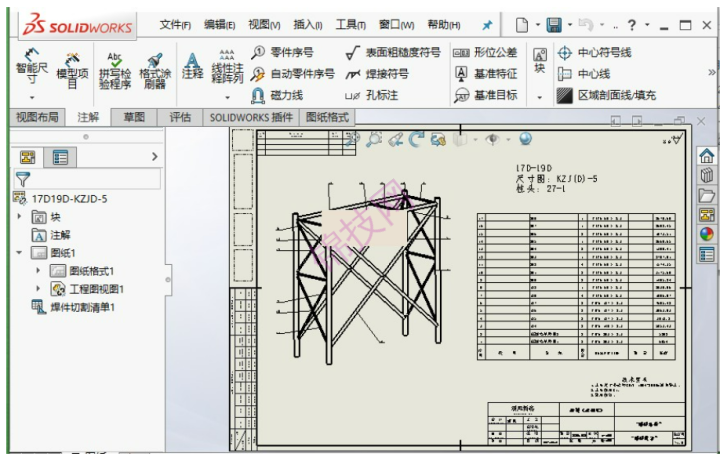Image resolution: width=720 pixels, height=457 pixels.
Task: Select the Smart Dimension tool (智能尺寸)
Action: [x=32, y=67]
